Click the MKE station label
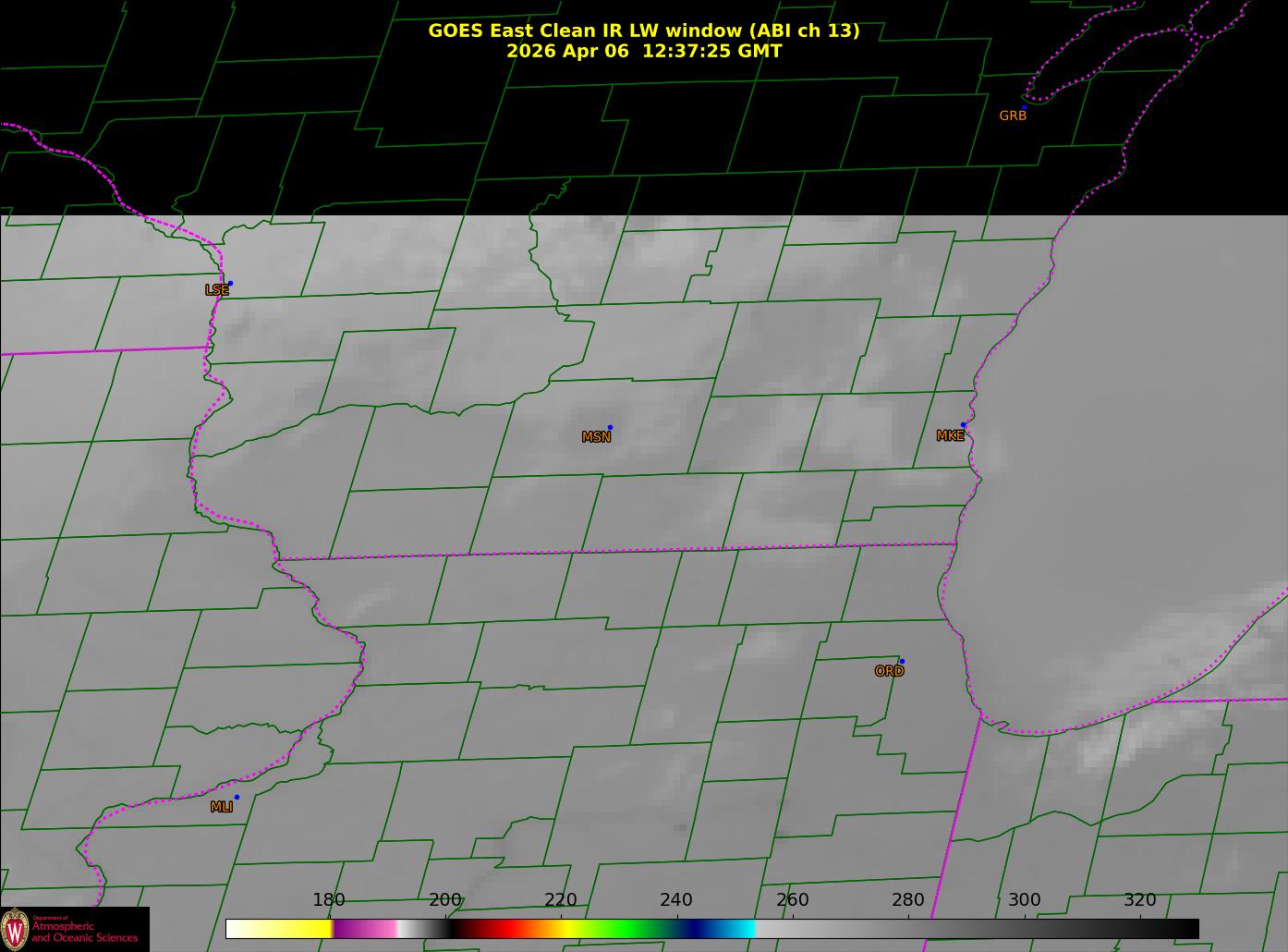 pos(950,436)
